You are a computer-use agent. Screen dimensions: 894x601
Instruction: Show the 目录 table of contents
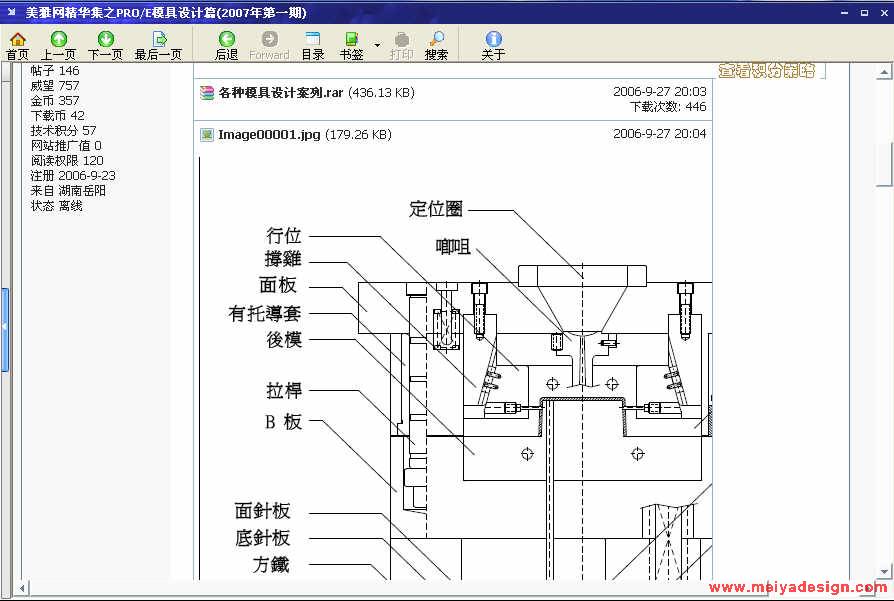pos(313,45)
